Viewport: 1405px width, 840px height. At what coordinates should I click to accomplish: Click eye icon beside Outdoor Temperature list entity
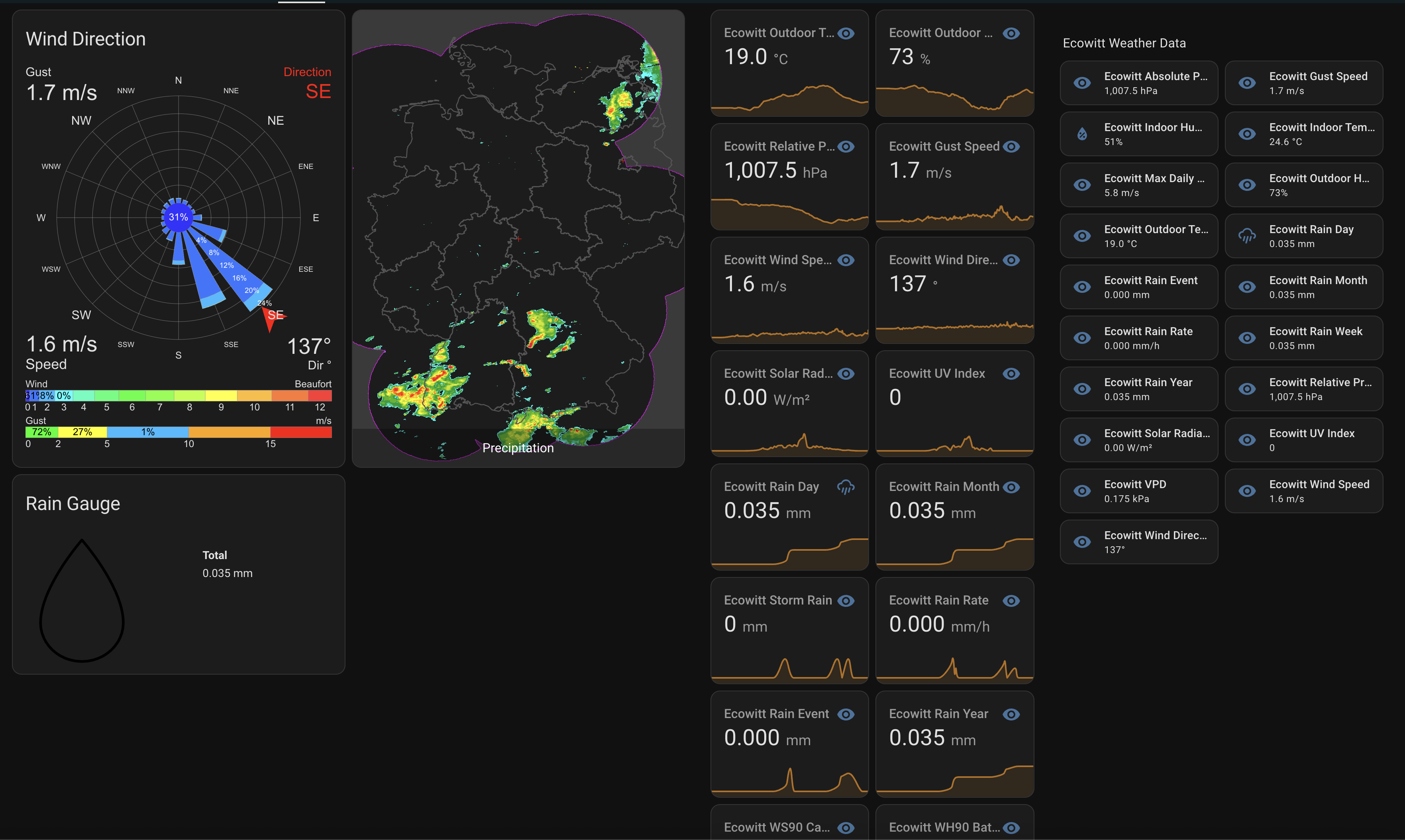coord(1082,236)
